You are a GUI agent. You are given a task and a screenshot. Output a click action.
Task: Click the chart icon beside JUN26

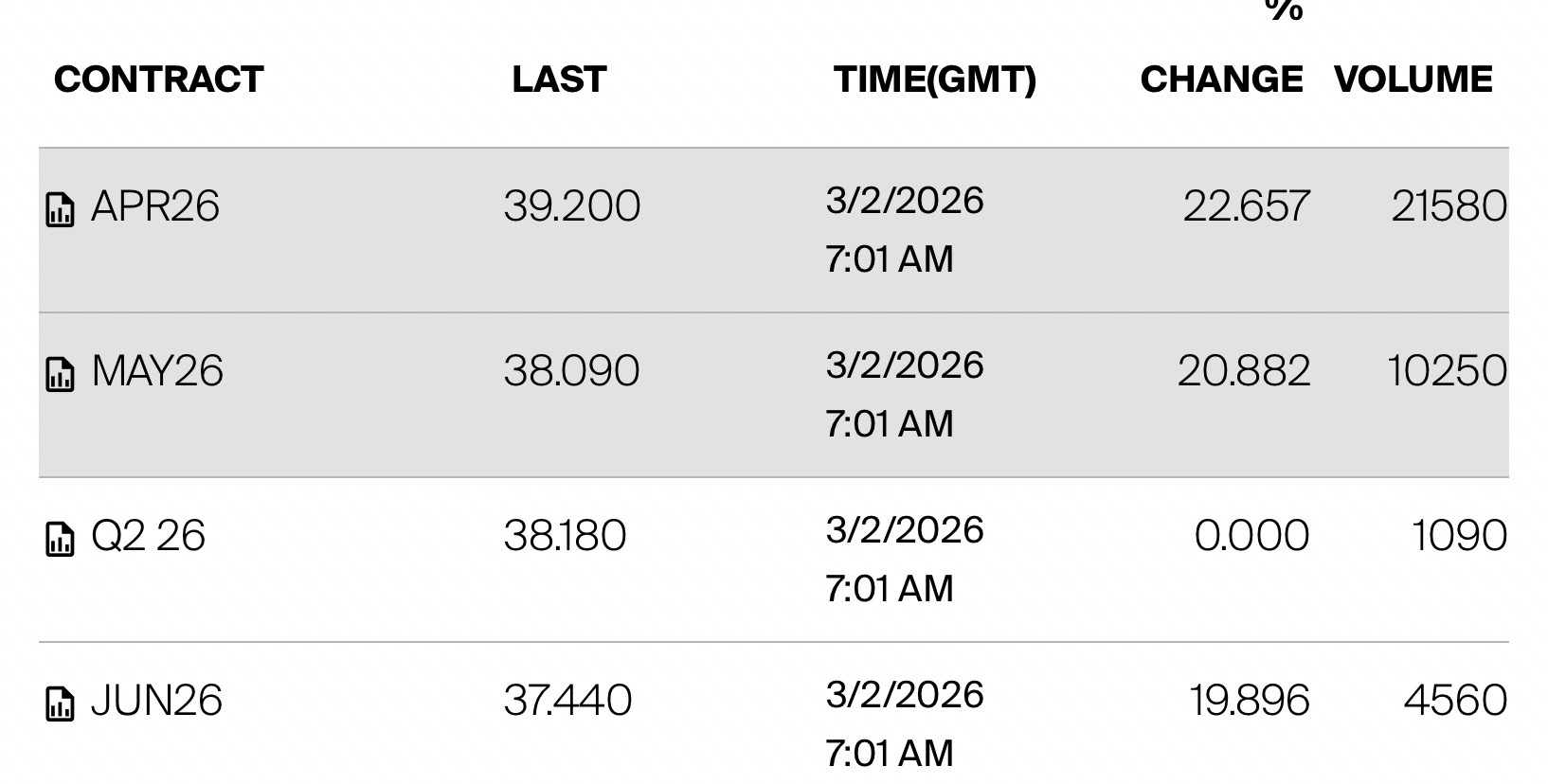[x=60, y=704]
